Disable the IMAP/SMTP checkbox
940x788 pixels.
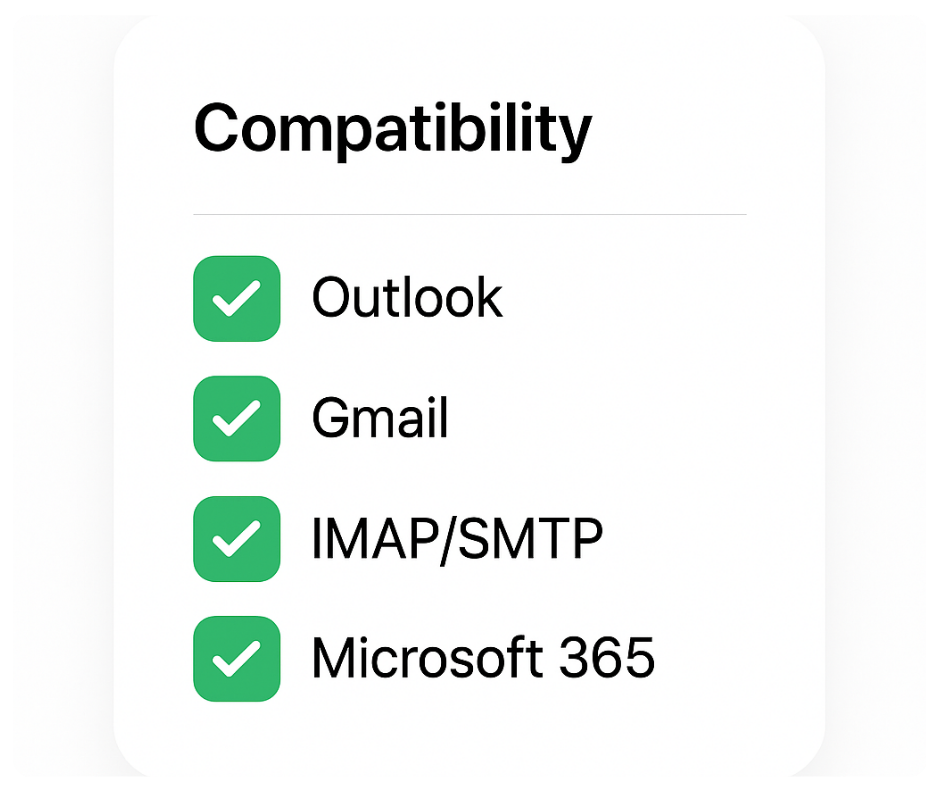point(236,538)
